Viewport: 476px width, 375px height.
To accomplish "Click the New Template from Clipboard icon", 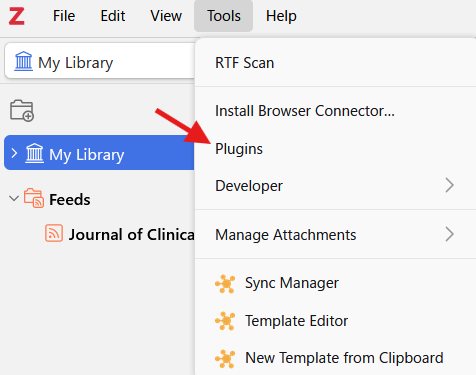I will [225, 358].
